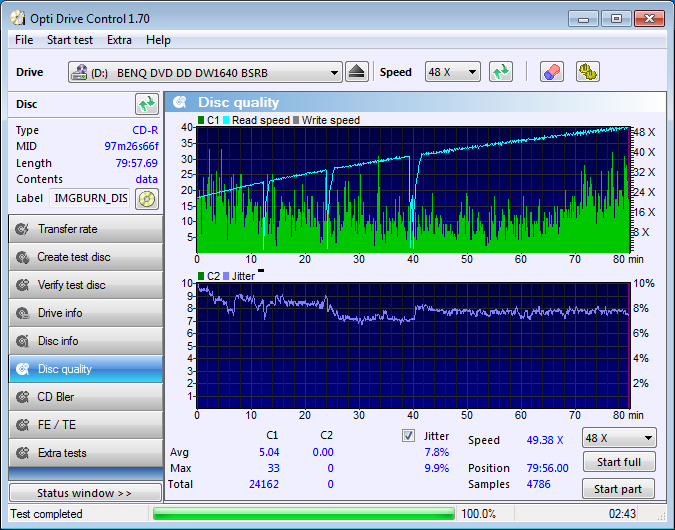This screenshot has height=530, width=675.
Task: Switch to Extra tests tab
Action: pos(86,453)
